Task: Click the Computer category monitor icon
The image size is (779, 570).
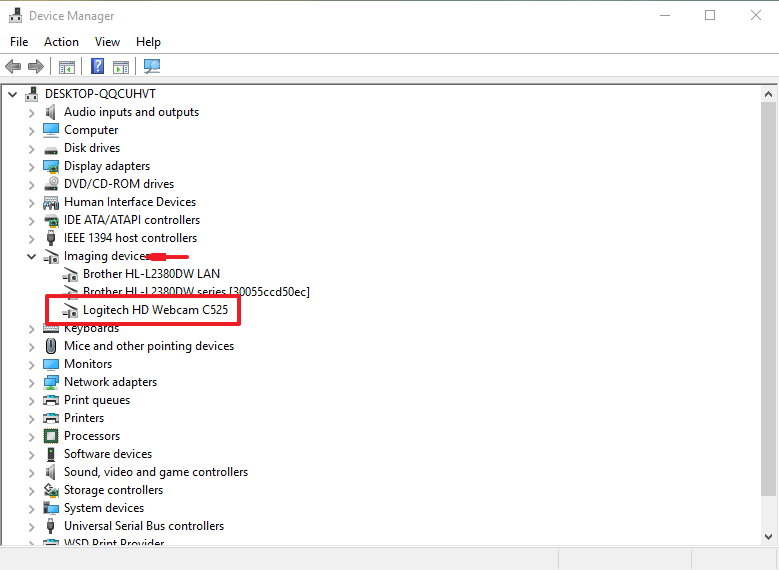Action: click(x=51, y=130)
